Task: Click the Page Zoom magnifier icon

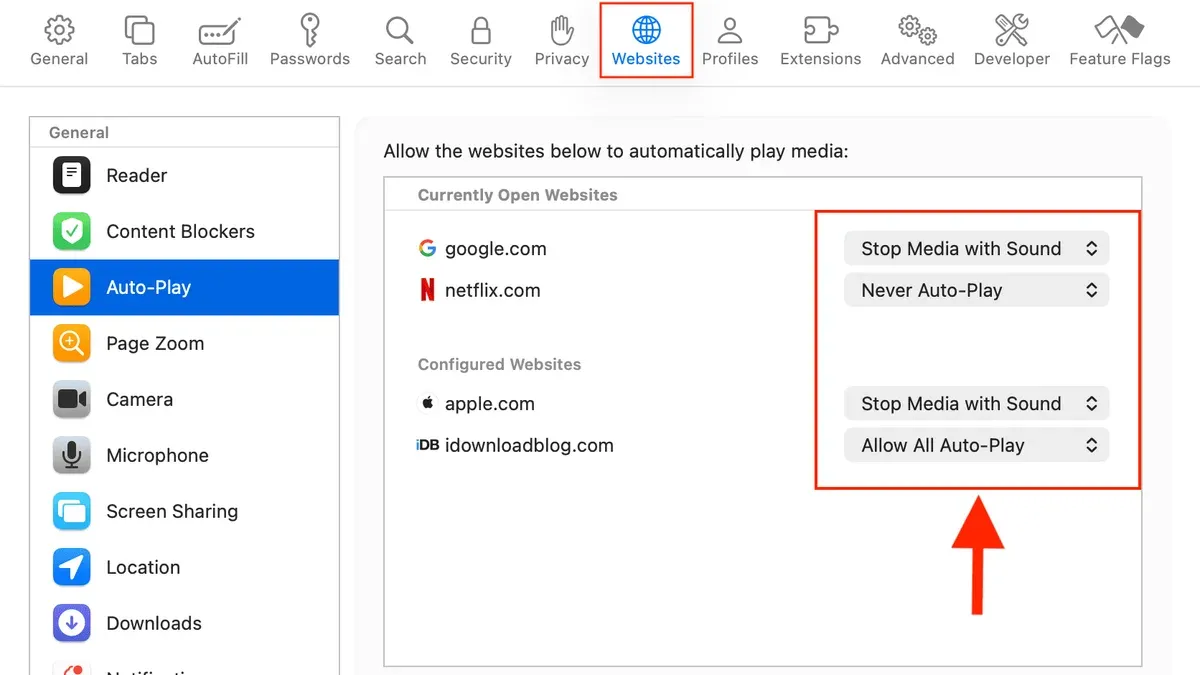Action: tap(72, 343)
